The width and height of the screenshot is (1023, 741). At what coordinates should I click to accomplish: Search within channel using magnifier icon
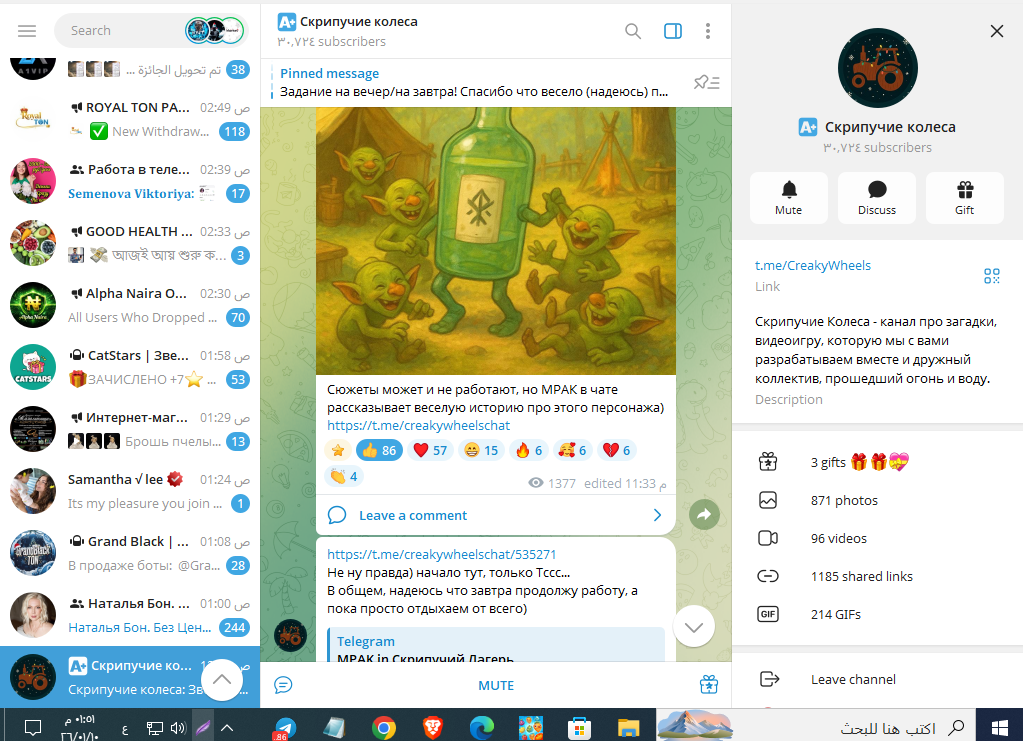tap(632, 31)
